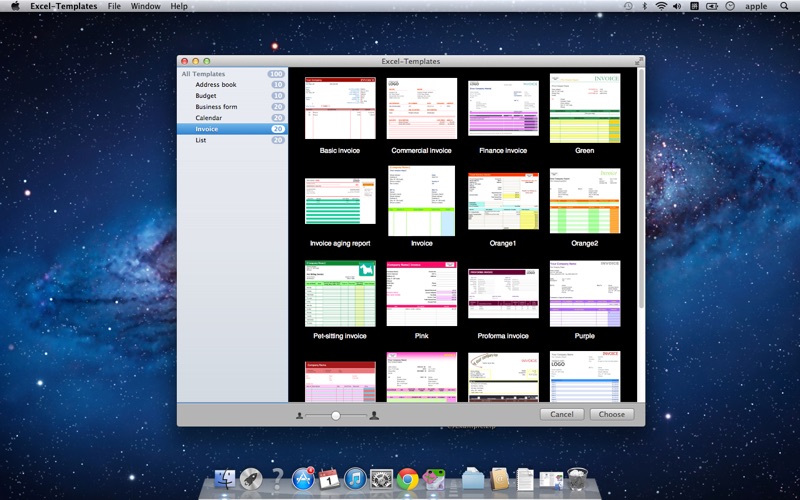Open System Preferences gear in dock

coord(382,480)
